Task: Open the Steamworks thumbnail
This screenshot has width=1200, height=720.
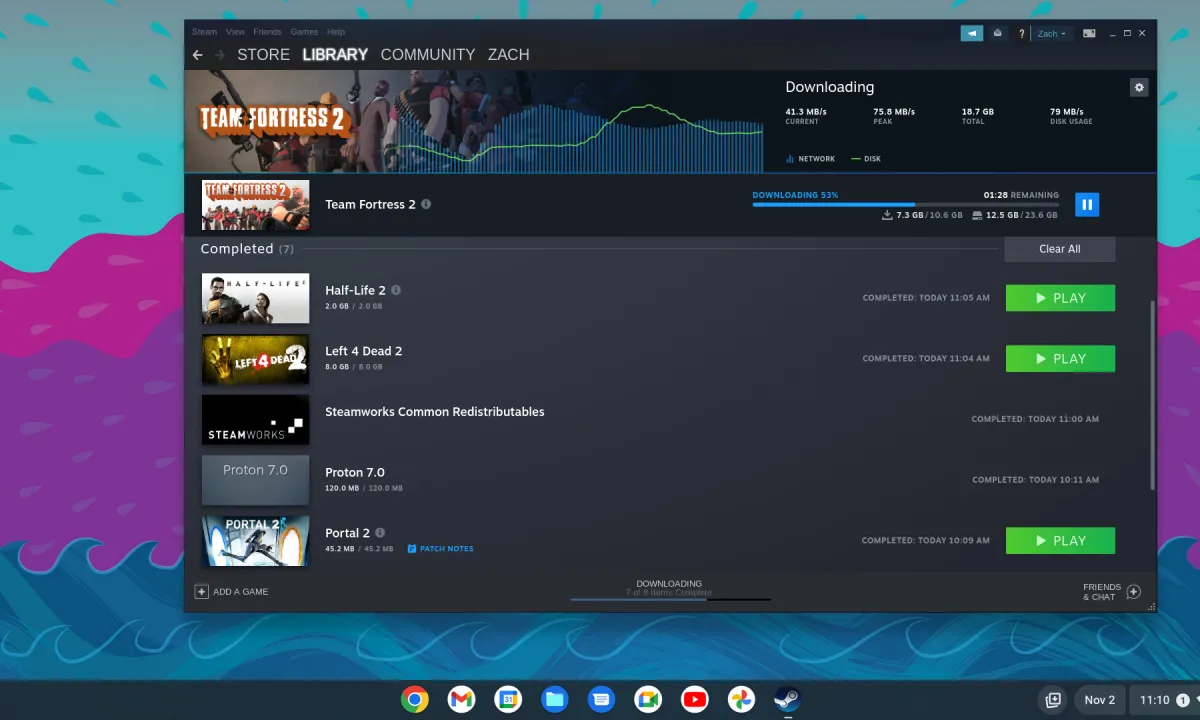Action: click(x=255, y=420)
